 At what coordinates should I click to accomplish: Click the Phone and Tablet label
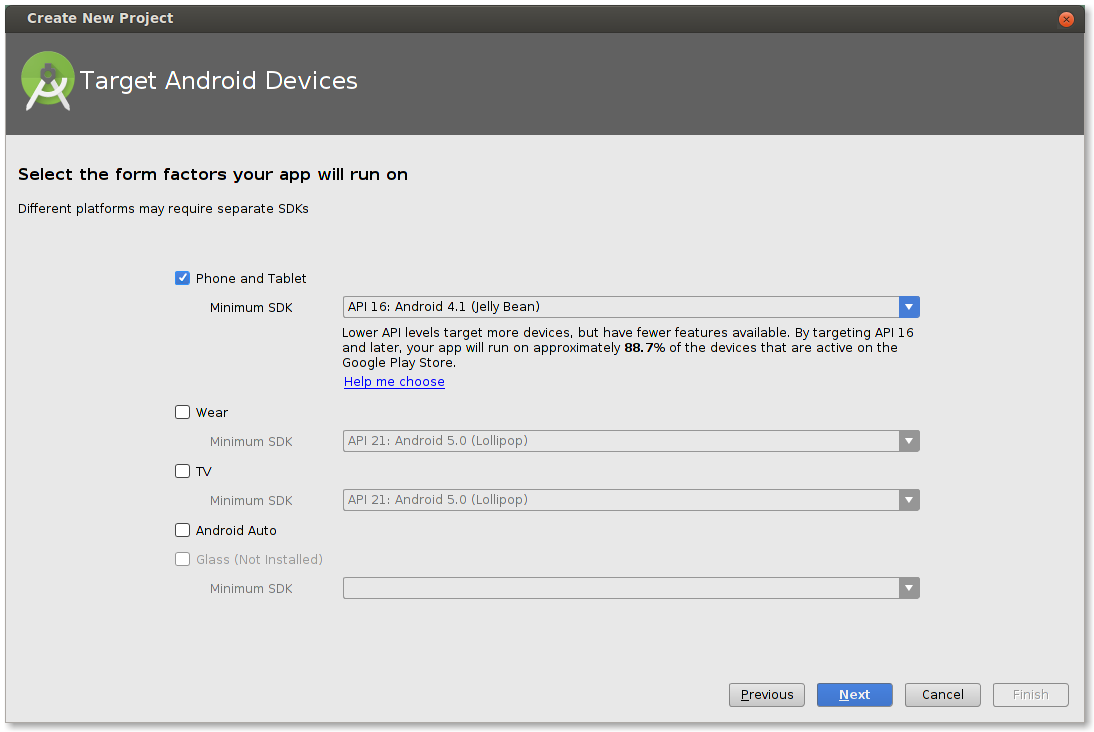tap(251, 278)
